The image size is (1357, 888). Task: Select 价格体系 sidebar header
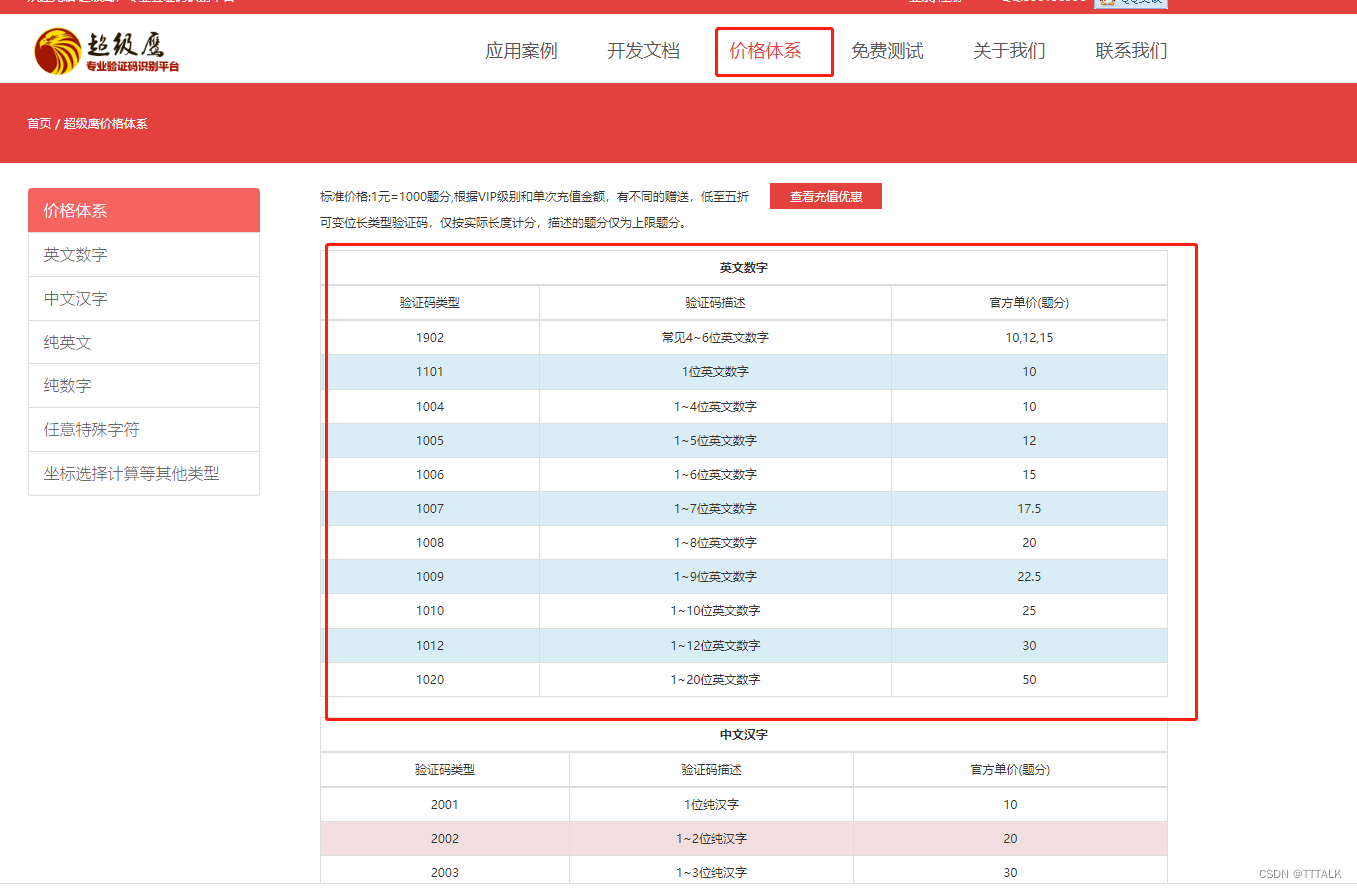coord(144,210)
